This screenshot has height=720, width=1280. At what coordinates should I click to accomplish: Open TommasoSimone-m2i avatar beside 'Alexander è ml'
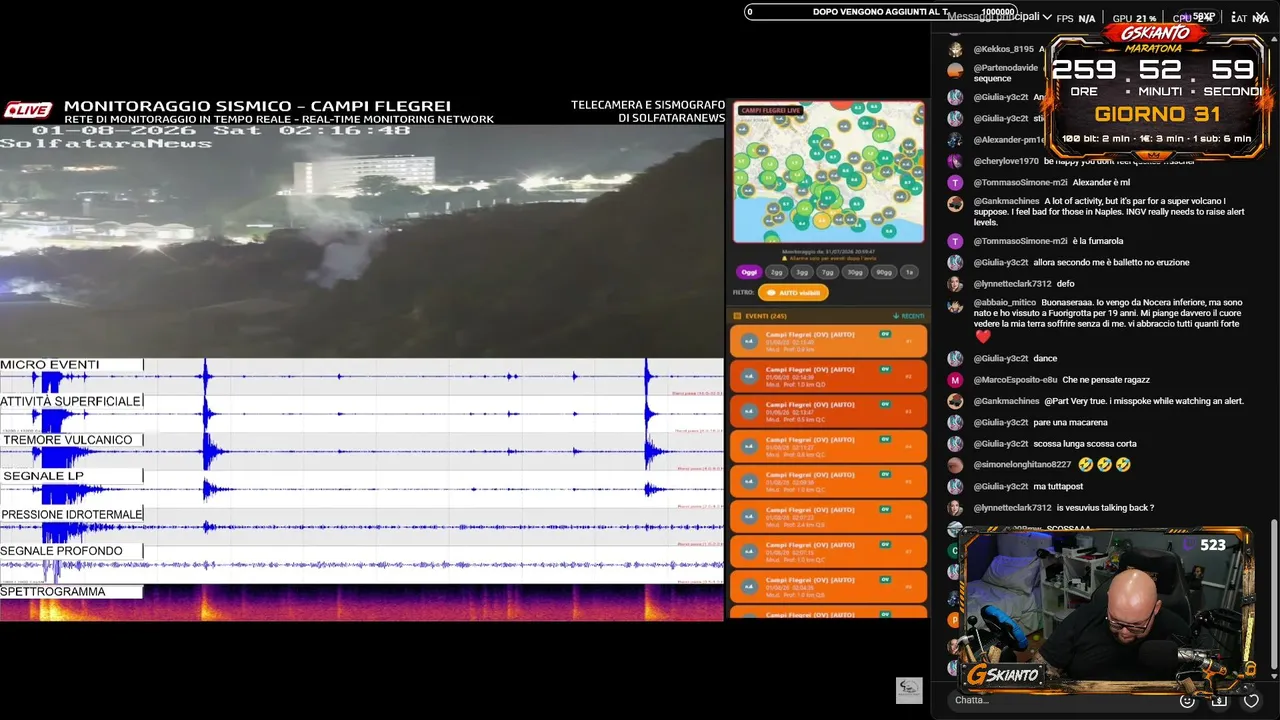(955, 183)
